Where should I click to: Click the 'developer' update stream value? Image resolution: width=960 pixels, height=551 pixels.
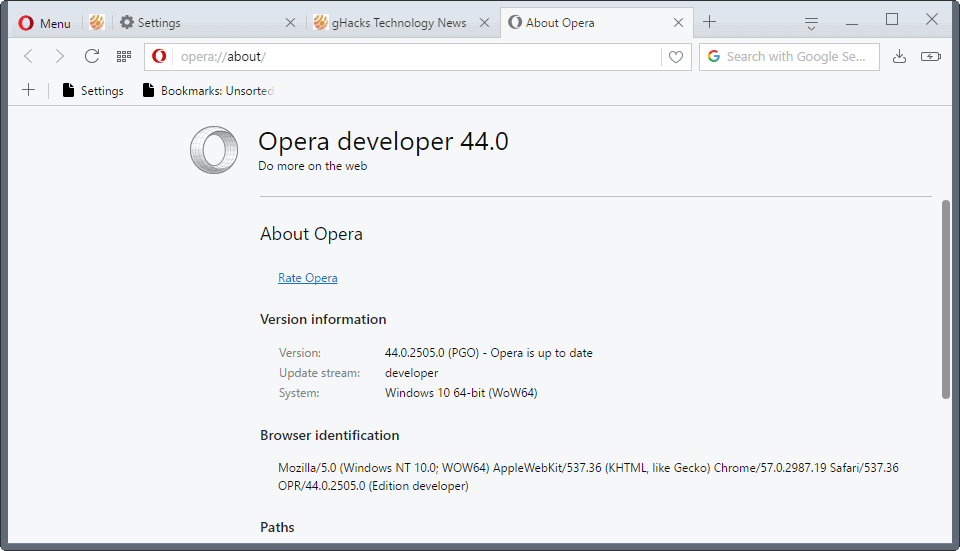tap(411, 373)
